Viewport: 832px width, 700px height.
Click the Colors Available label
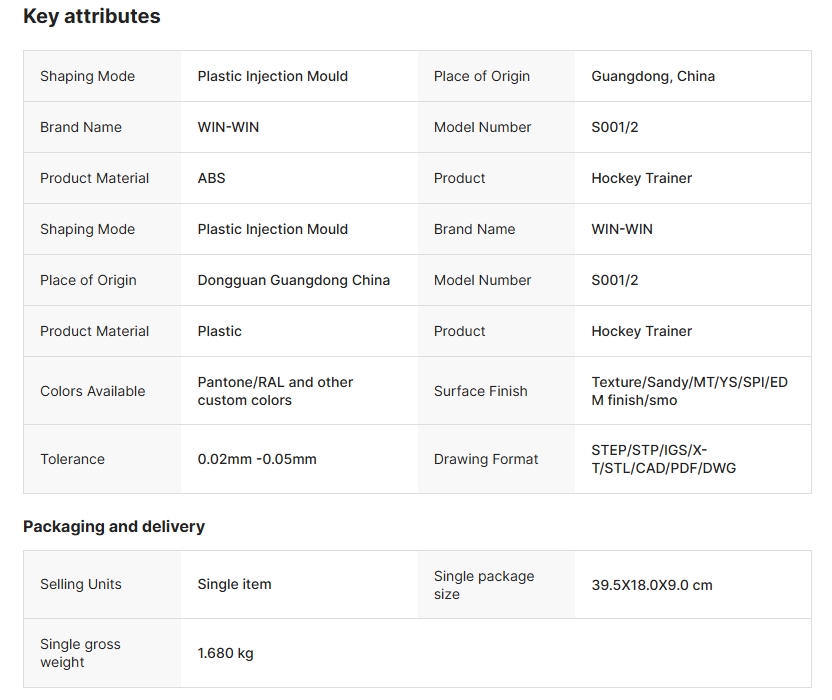point(92,391)
